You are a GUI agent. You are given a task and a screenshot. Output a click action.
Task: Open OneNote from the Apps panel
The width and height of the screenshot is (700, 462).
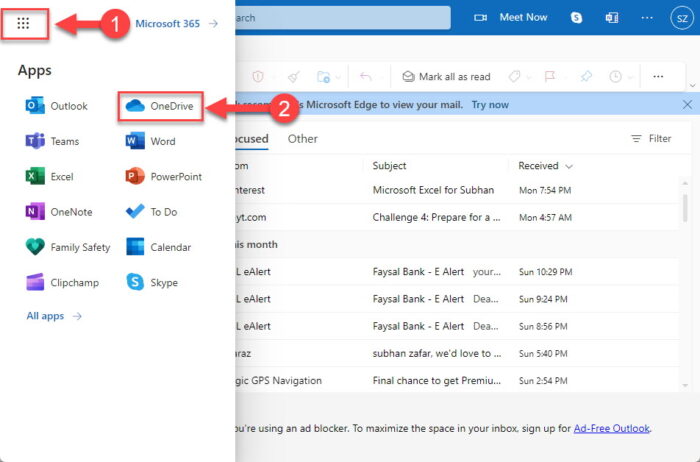59,212
